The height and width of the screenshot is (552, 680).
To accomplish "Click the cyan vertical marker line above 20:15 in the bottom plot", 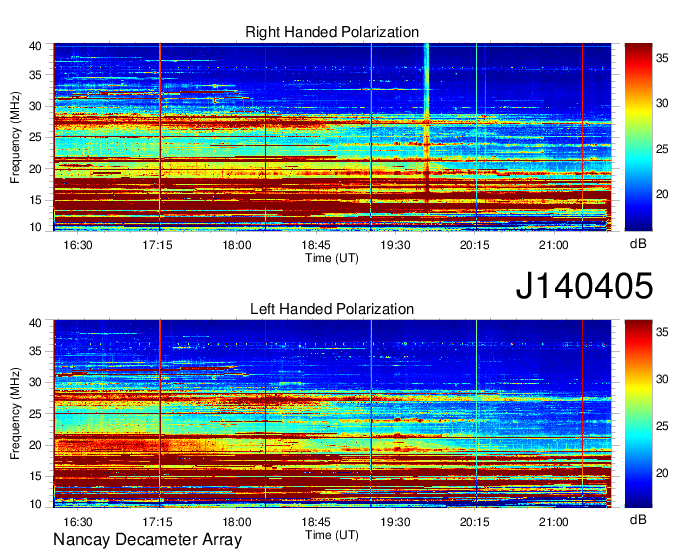I will 476,414.
